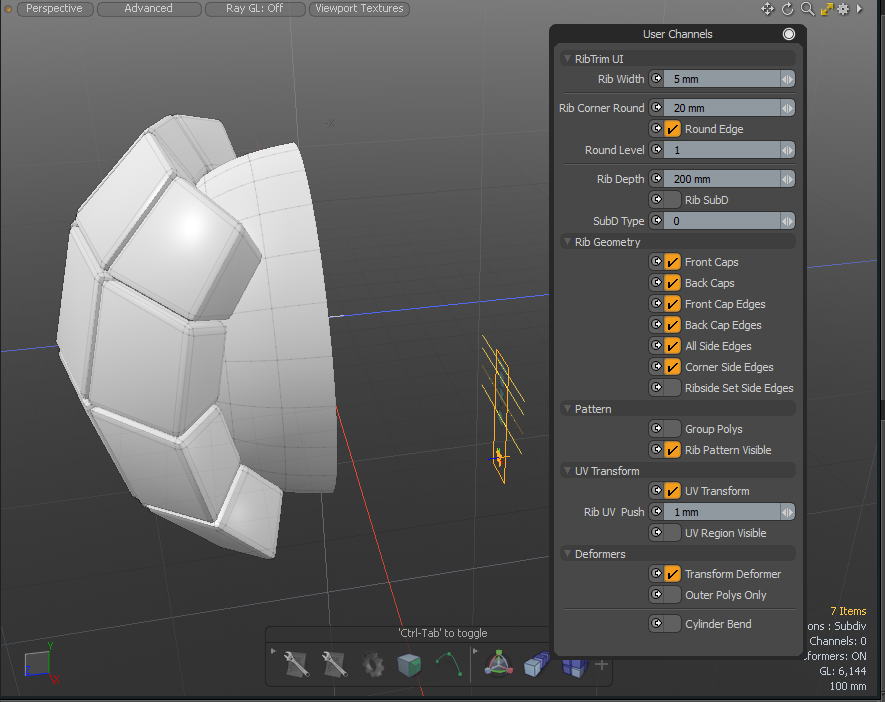Enable the Rib SubD checkbox
This screenshot has height=702, width=885.
(x=673, y=200)
